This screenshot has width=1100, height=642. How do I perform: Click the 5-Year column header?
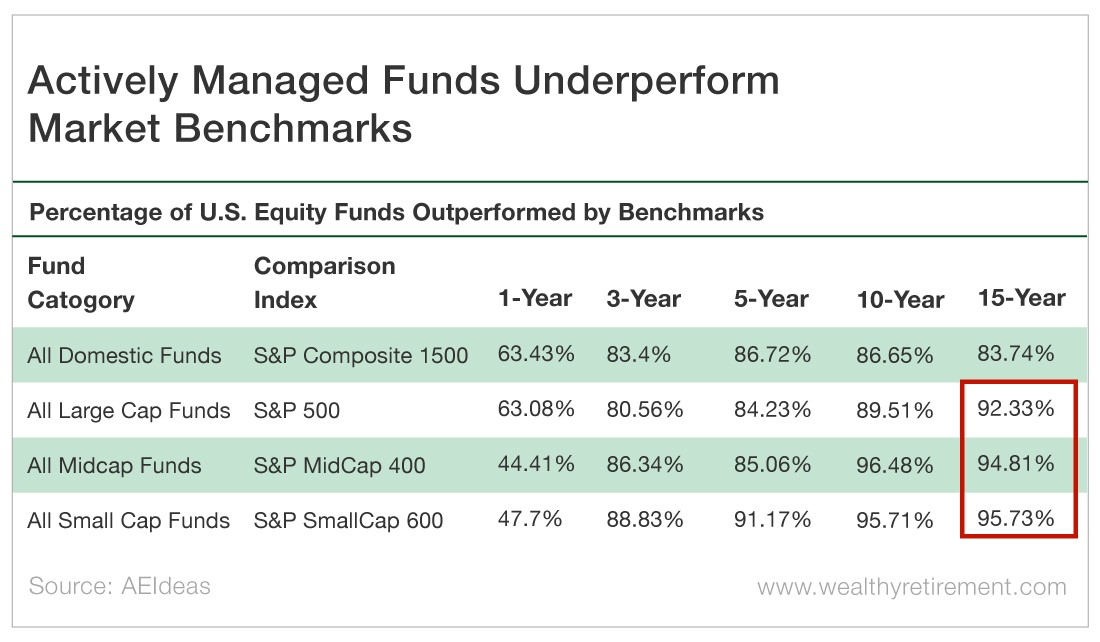pos(771,299)
